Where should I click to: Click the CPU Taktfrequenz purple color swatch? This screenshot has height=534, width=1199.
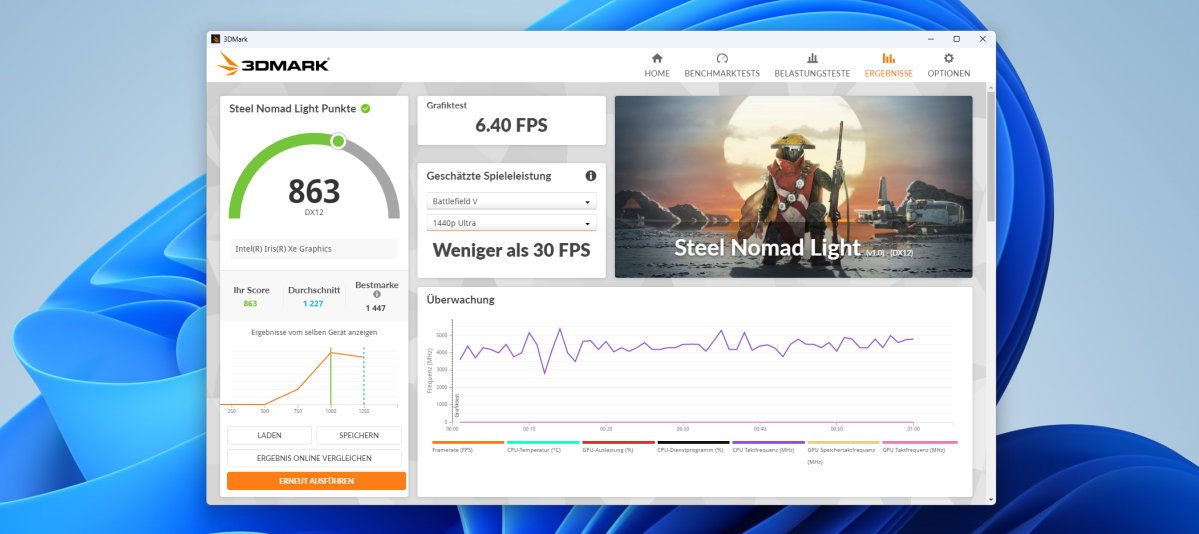[768, 442]
